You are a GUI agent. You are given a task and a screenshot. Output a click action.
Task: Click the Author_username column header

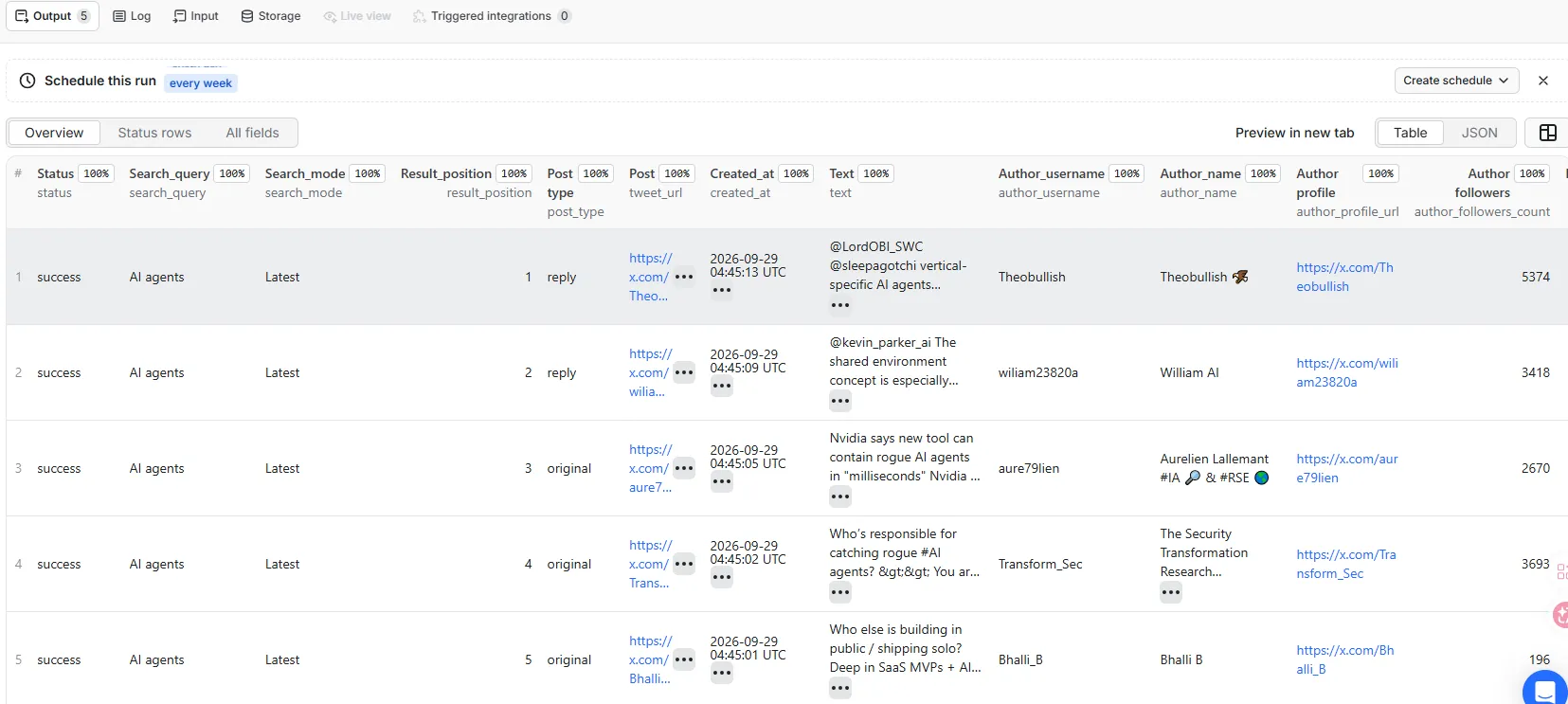[x=1051, y=173]
